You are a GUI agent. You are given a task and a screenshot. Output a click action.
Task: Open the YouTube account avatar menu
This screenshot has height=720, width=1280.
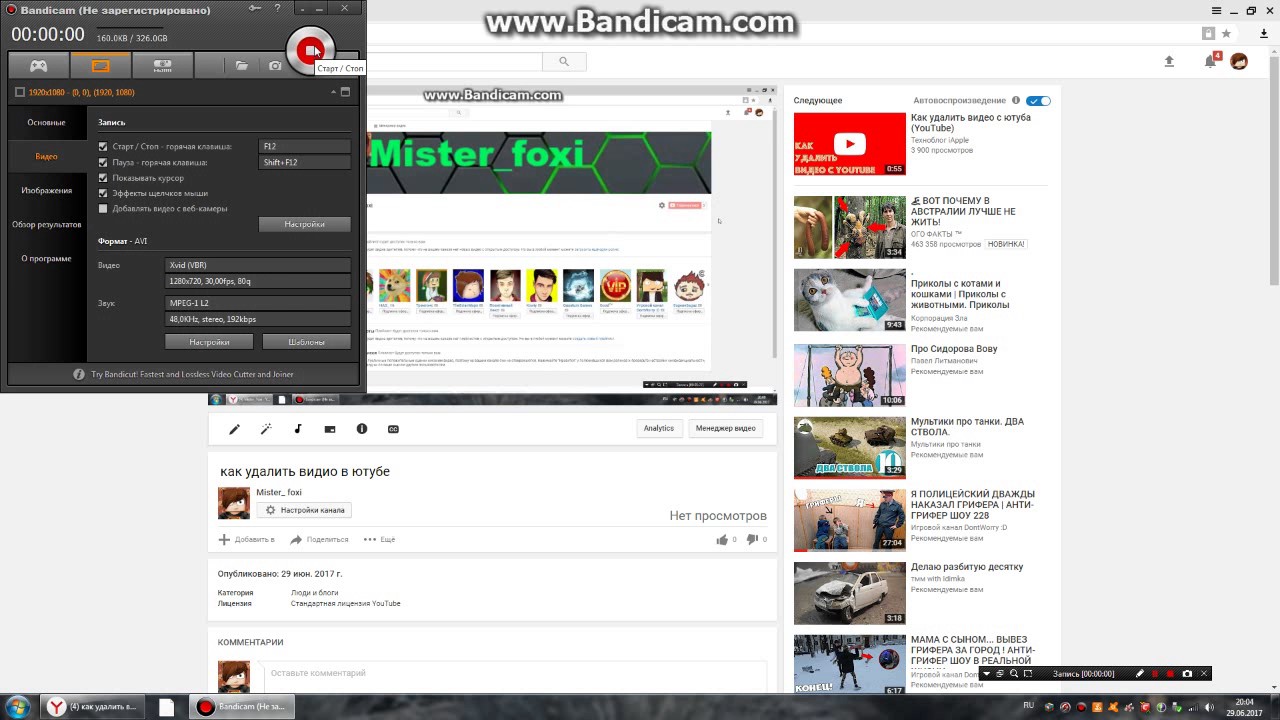coord(1239,61)
